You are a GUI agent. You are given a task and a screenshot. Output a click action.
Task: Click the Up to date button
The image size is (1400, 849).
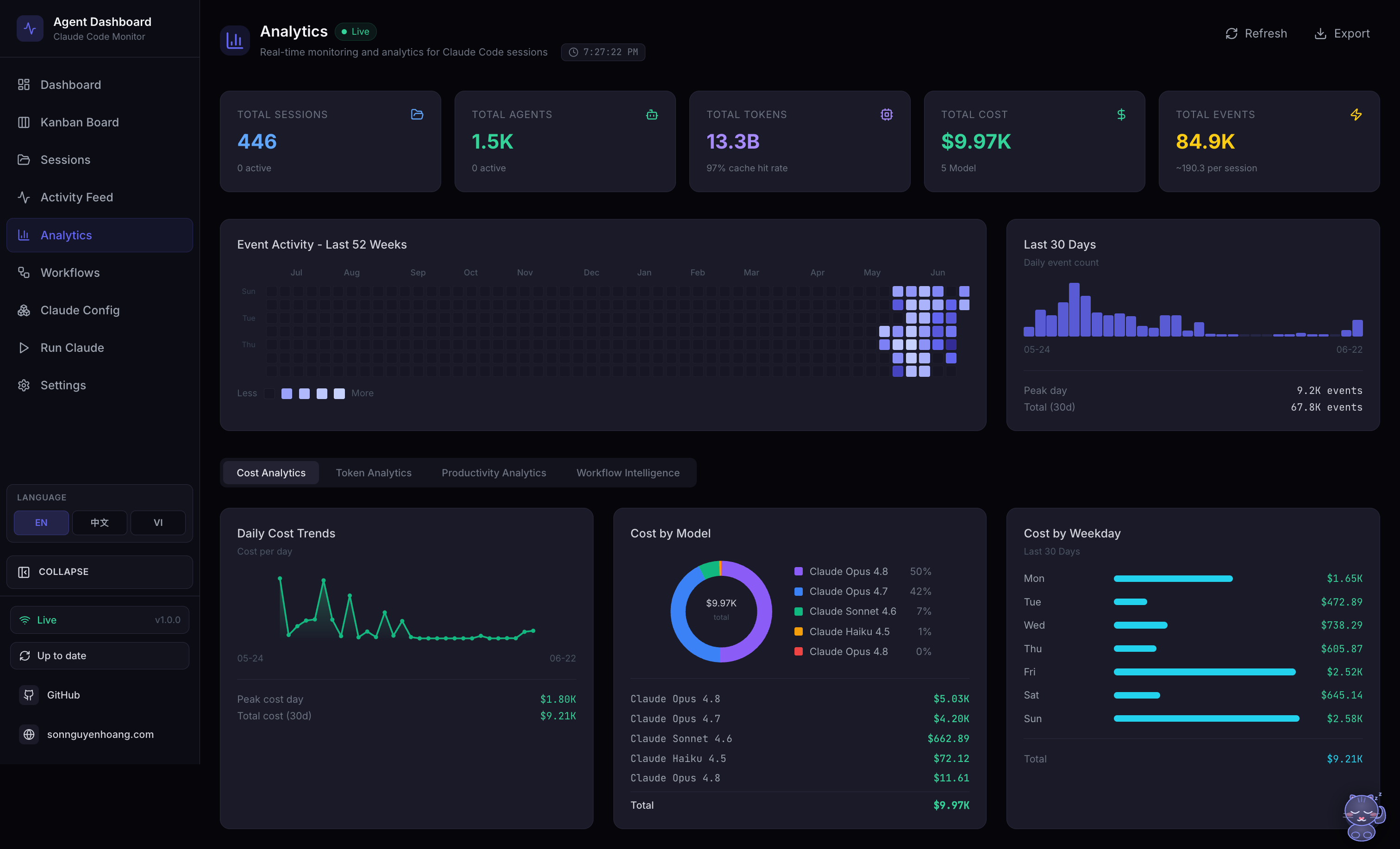[x=100, y=656]
